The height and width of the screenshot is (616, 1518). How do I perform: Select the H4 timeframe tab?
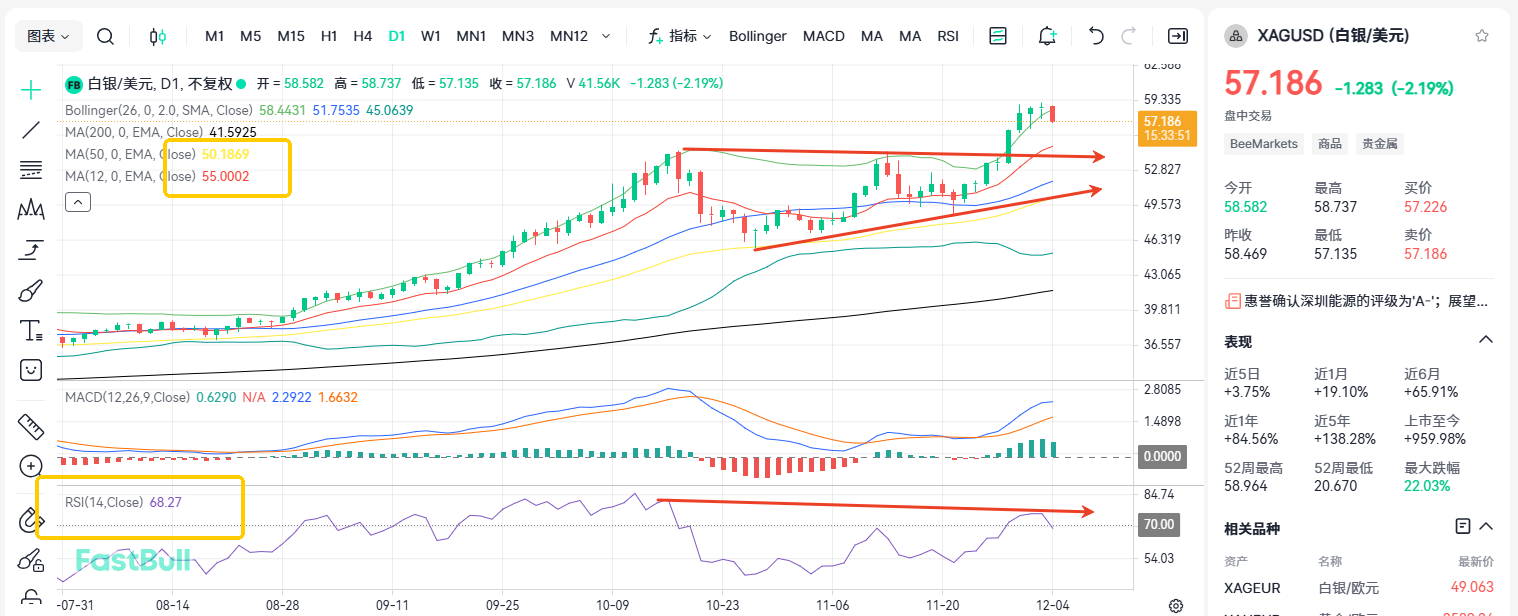tap(362, 35)
